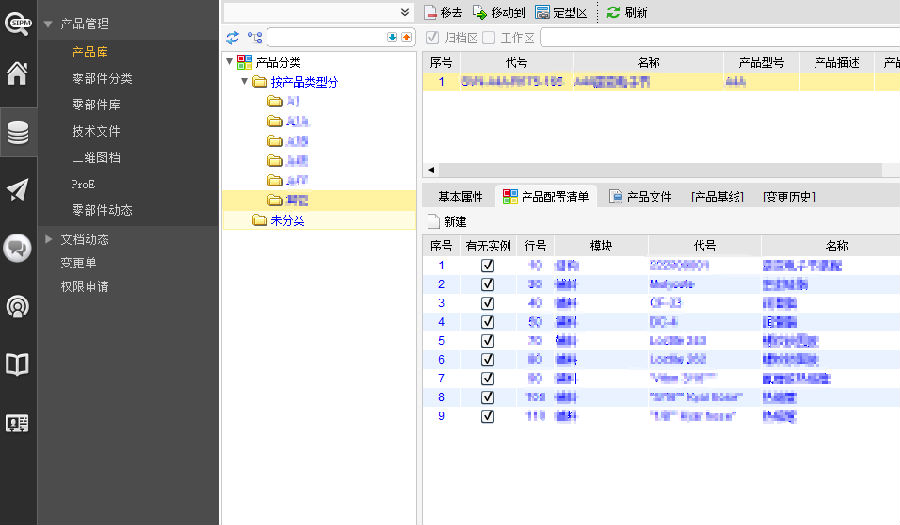
Task: Click the paper plane icon in the sidebar
Action: click(17, 190)
